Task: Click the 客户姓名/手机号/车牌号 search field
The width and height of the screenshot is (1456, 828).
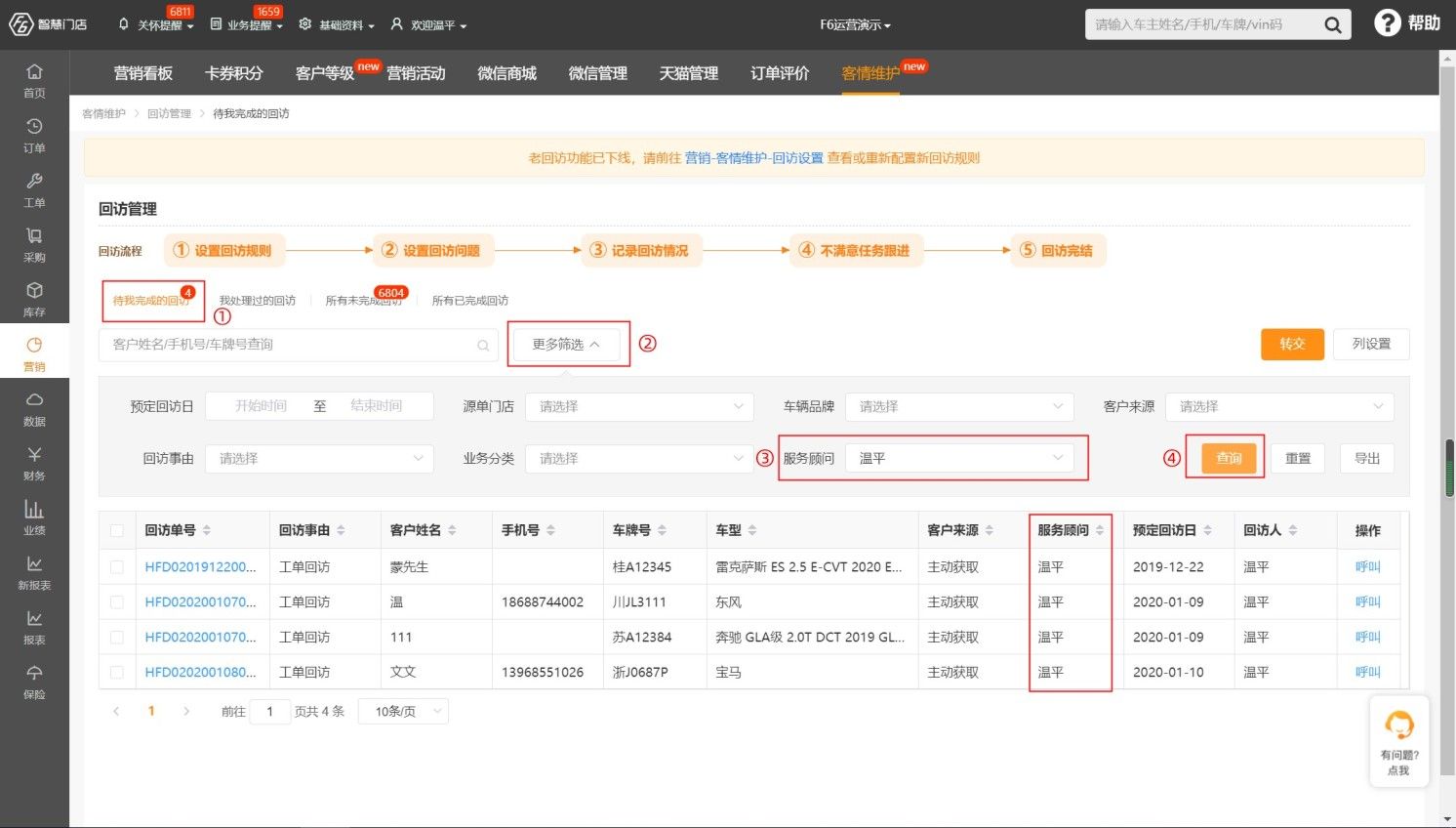Action: pyautogui.click(x=299, y=345)
